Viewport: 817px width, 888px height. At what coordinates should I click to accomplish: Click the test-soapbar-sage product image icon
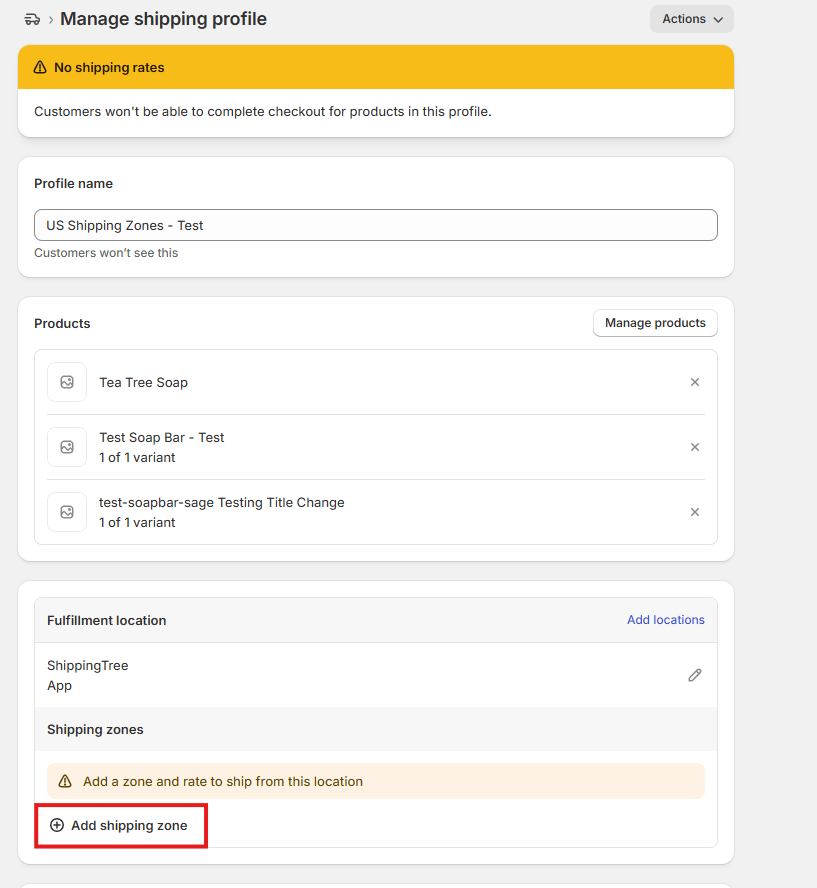coord(67,512)
